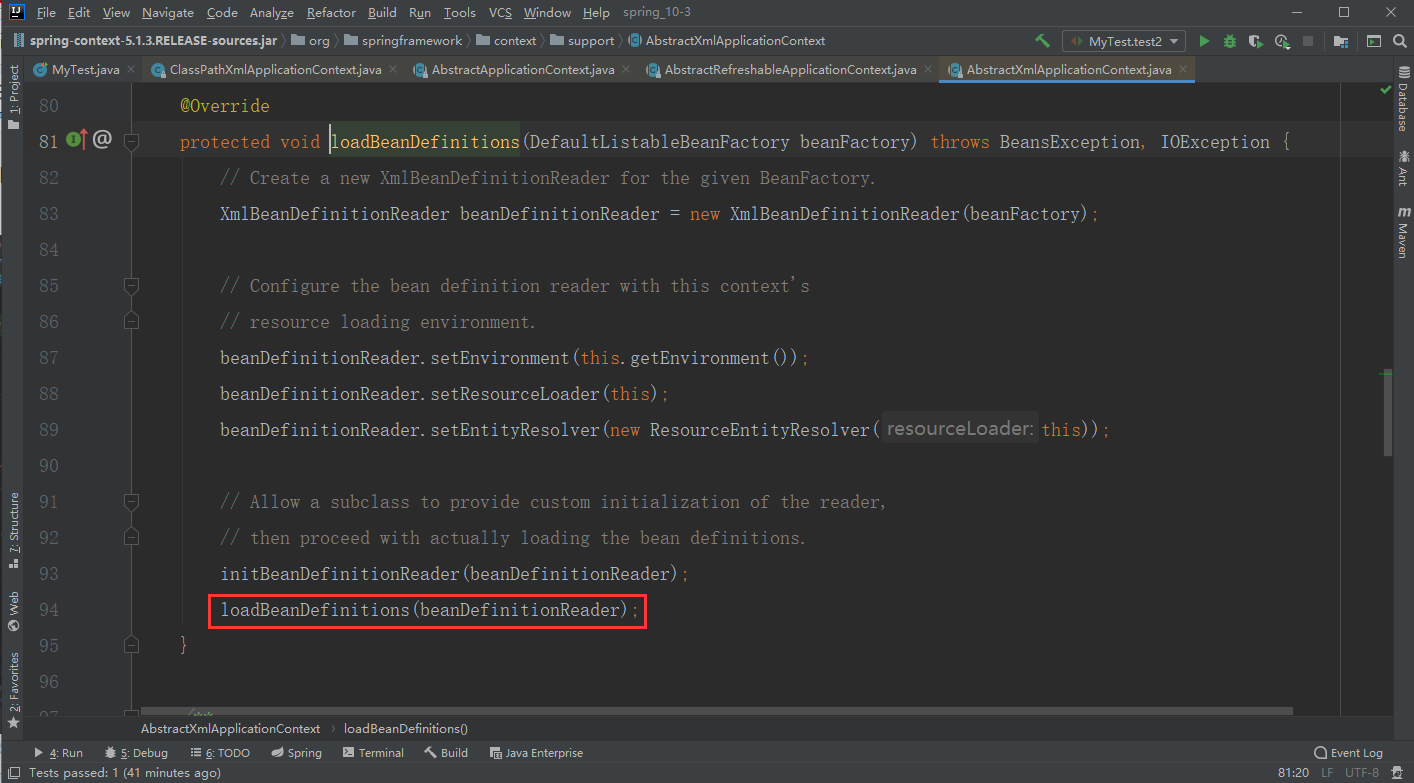Open the Web tool window sidebar
This screenshot has height=783, width=1414.
click(x=14, y=611)
